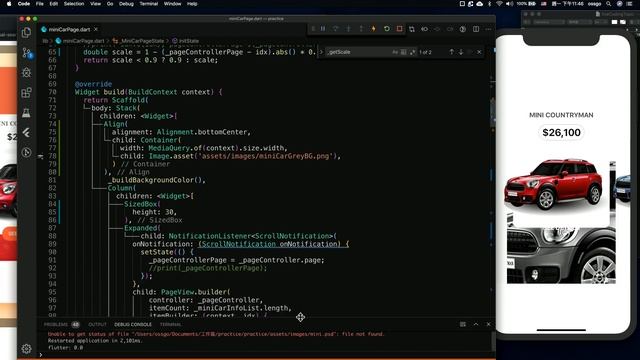Close the bottom panel
Viewport: 640px width, 360px height.
click(489, 324)
